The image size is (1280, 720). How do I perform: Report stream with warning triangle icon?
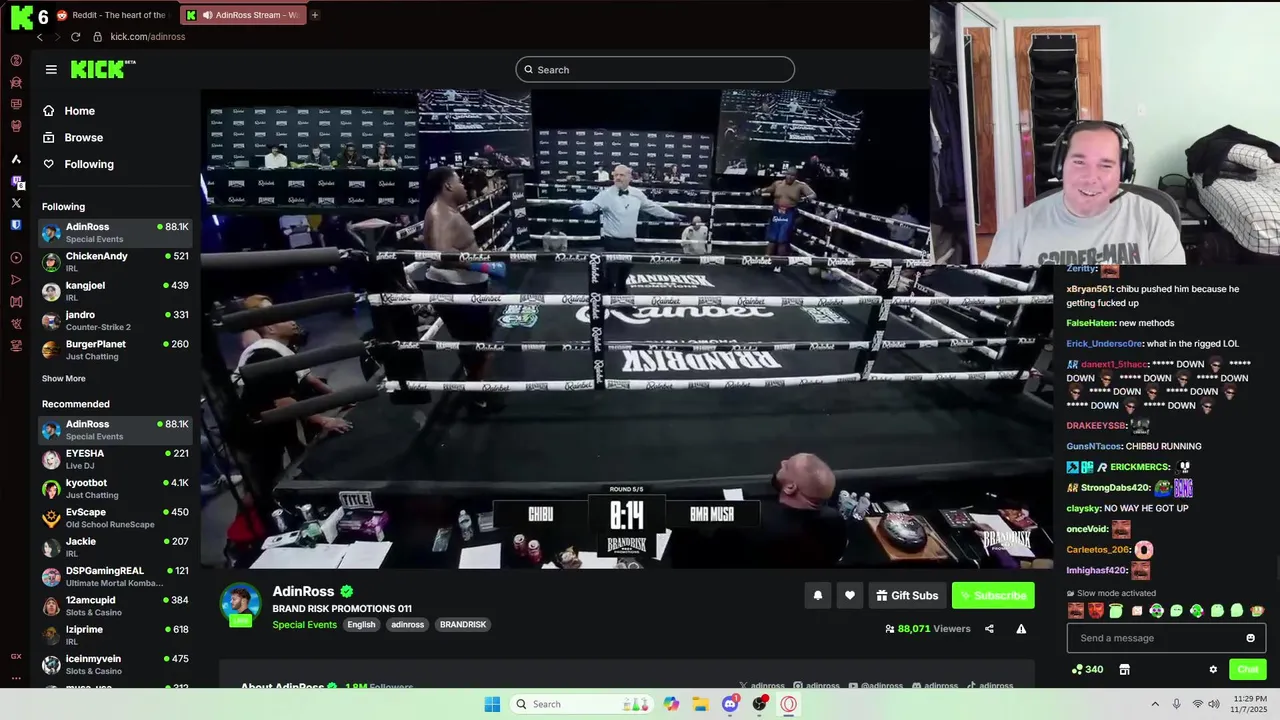pos(1021,629)
